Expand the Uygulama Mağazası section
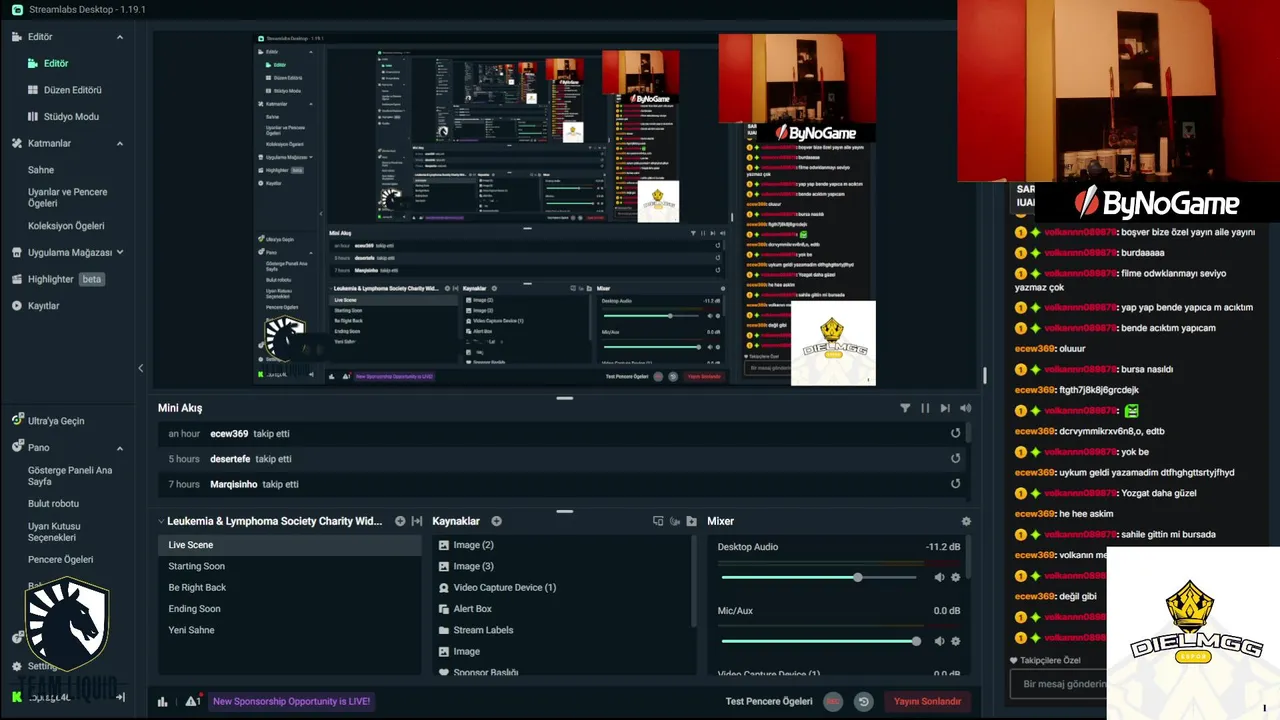The image size is (1280, 720). coord(120,253)
